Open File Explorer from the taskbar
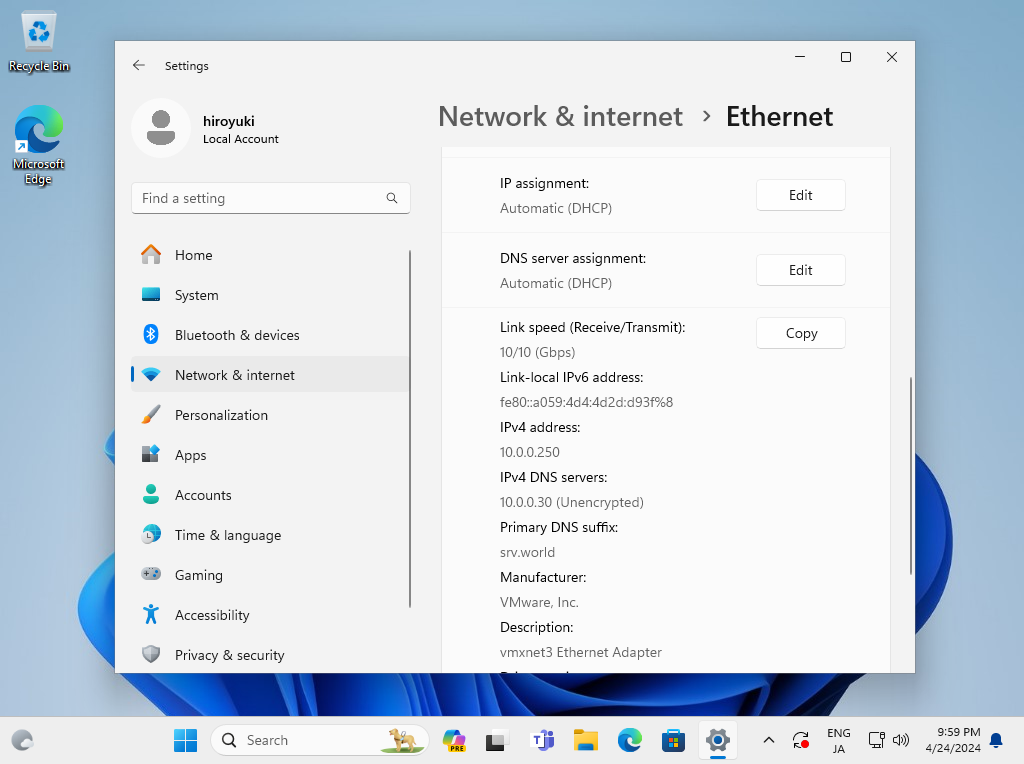Image resolution: width=1024 pixels, height=764 pixels. [x=585, y=740]
